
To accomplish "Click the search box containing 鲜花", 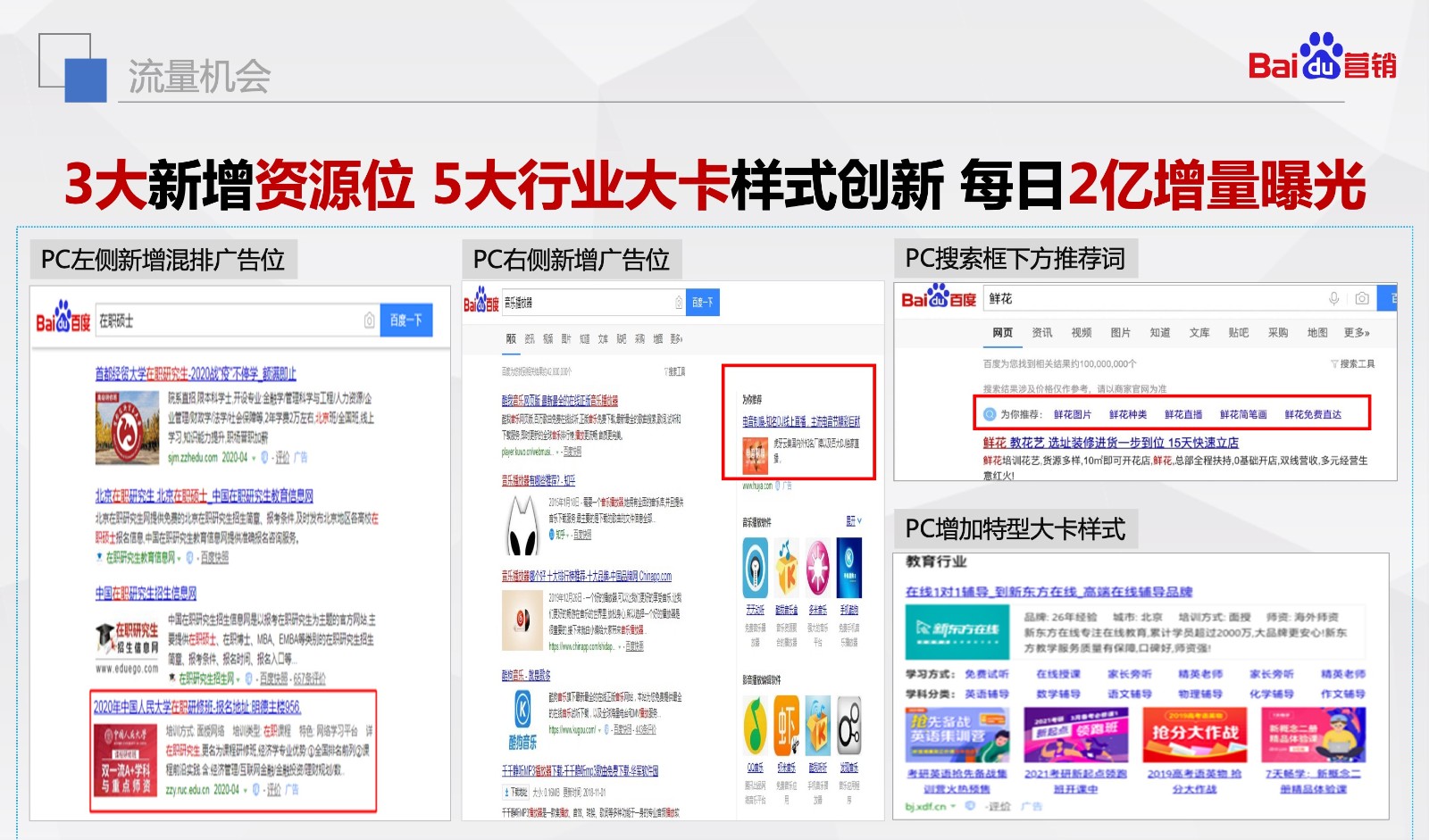I will [x=1181, y=298].
